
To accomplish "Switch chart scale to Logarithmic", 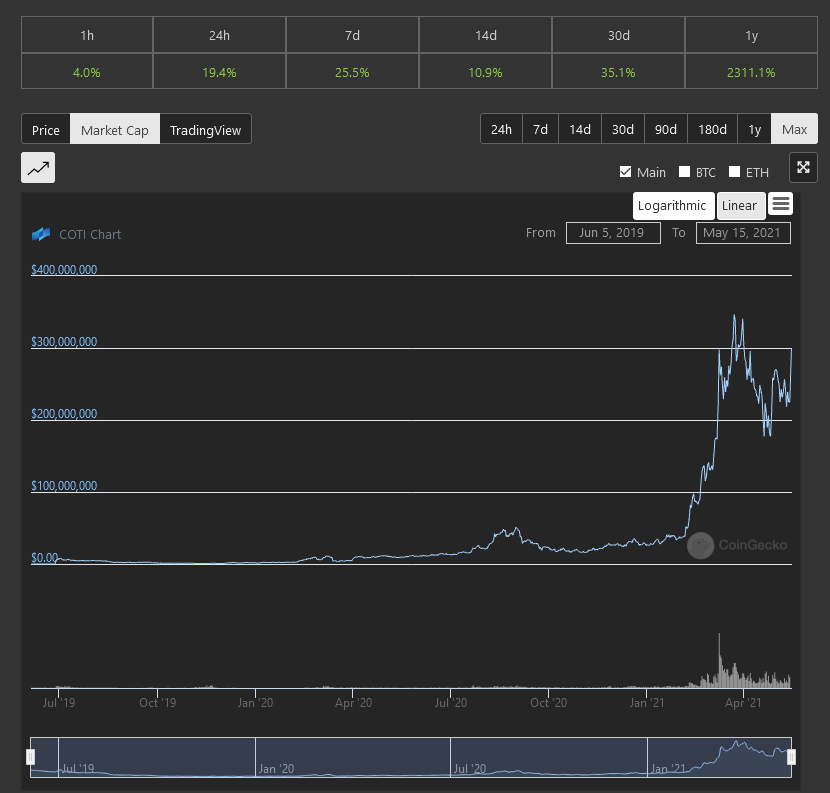I will (x=673, y=206).
